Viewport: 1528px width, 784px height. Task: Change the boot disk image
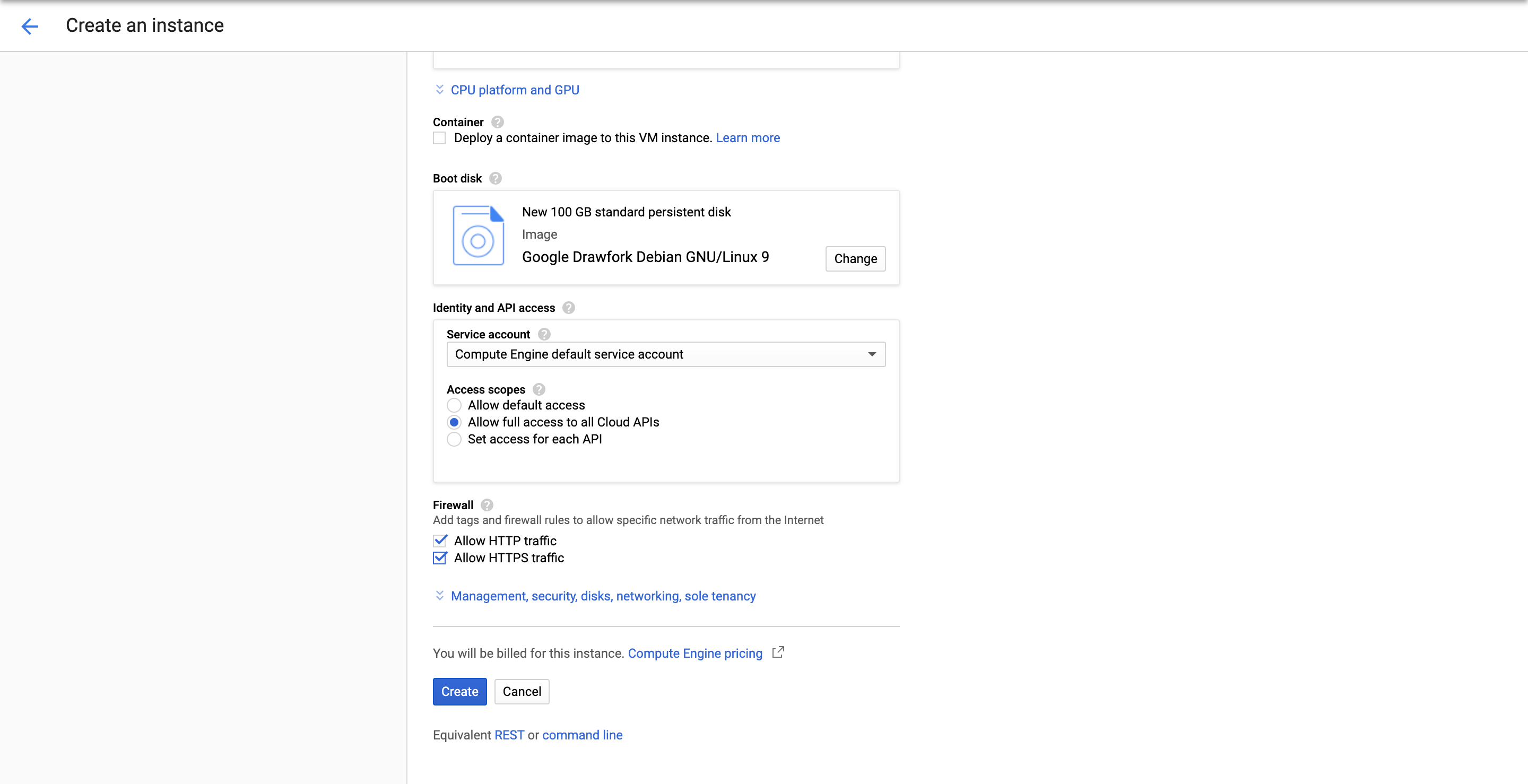tap(855, 258)
